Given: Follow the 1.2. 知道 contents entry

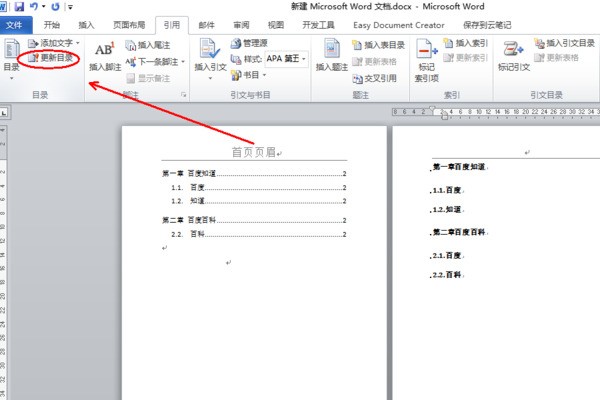Looking at the screenshot, I should (259, 201).
